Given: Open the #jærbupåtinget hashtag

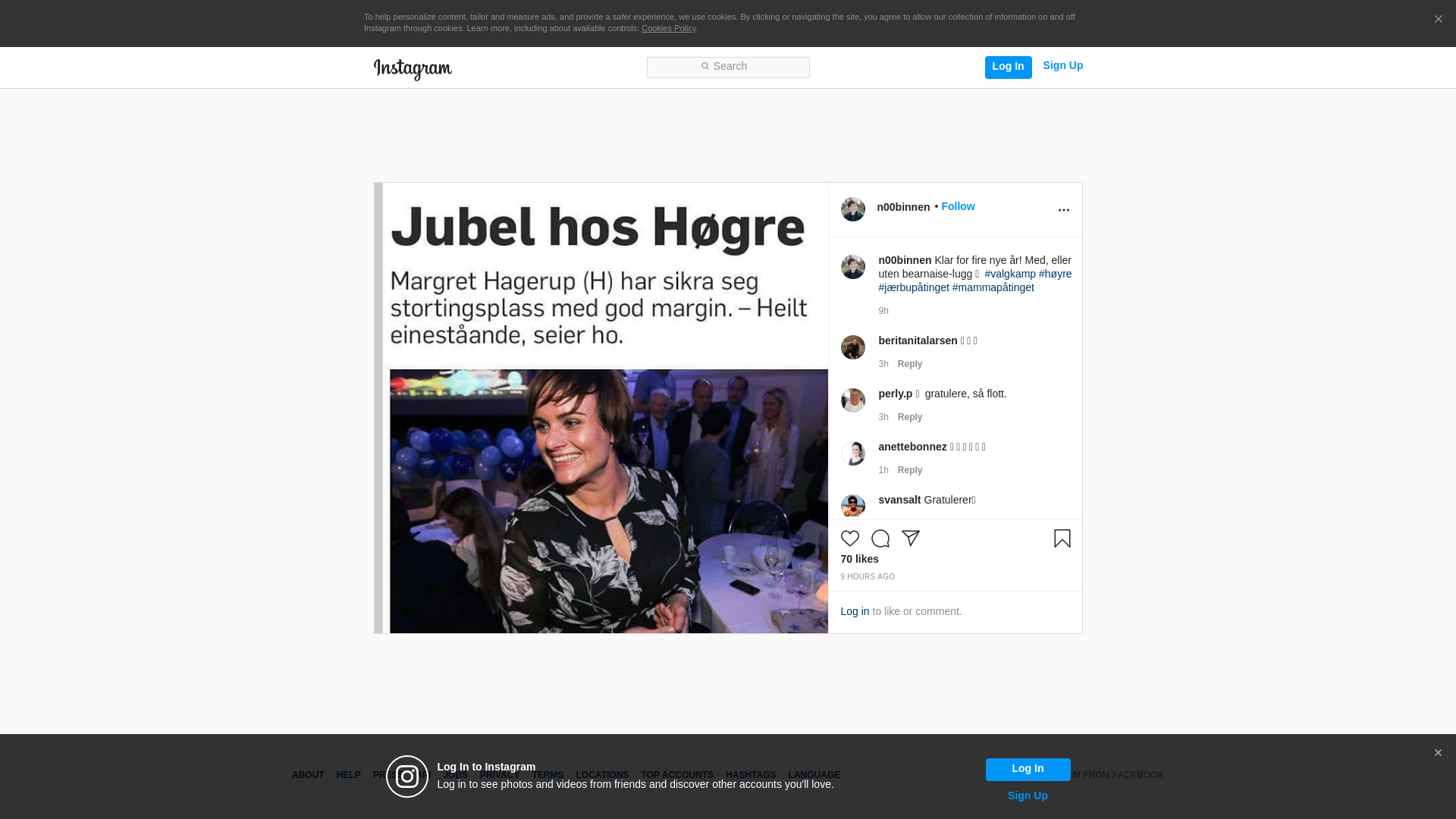Looking at the screenshot, I should (x=914, y=287).
